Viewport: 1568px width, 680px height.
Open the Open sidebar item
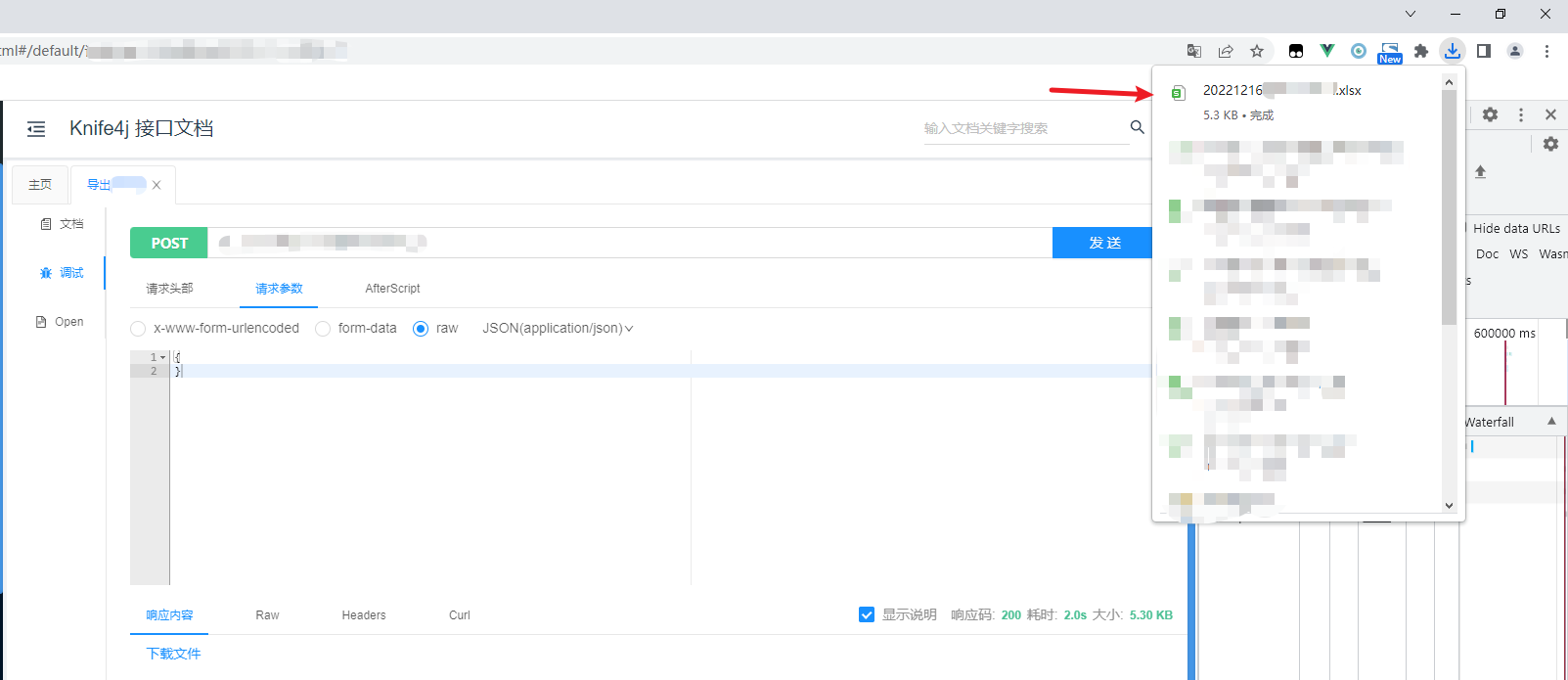(60, 322)
